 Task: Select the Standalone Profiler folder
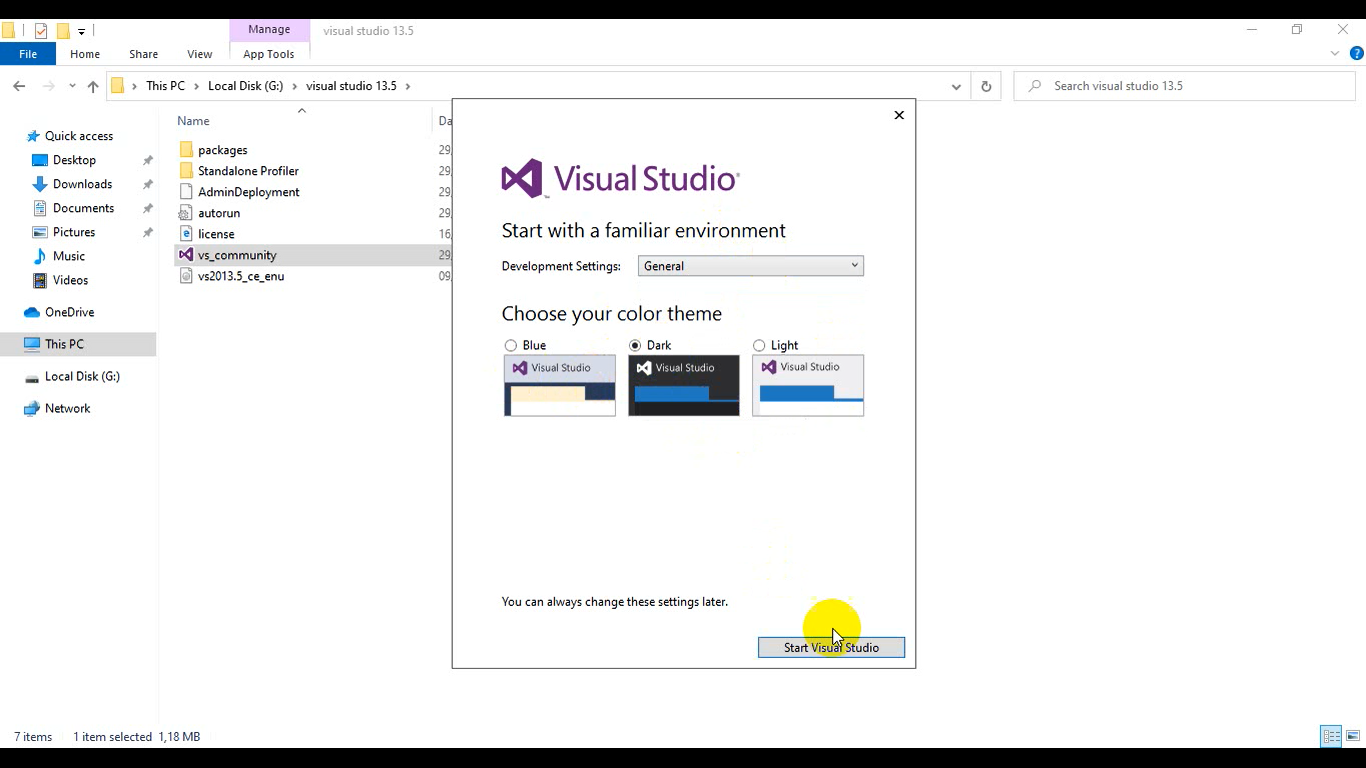coord(248,171)
